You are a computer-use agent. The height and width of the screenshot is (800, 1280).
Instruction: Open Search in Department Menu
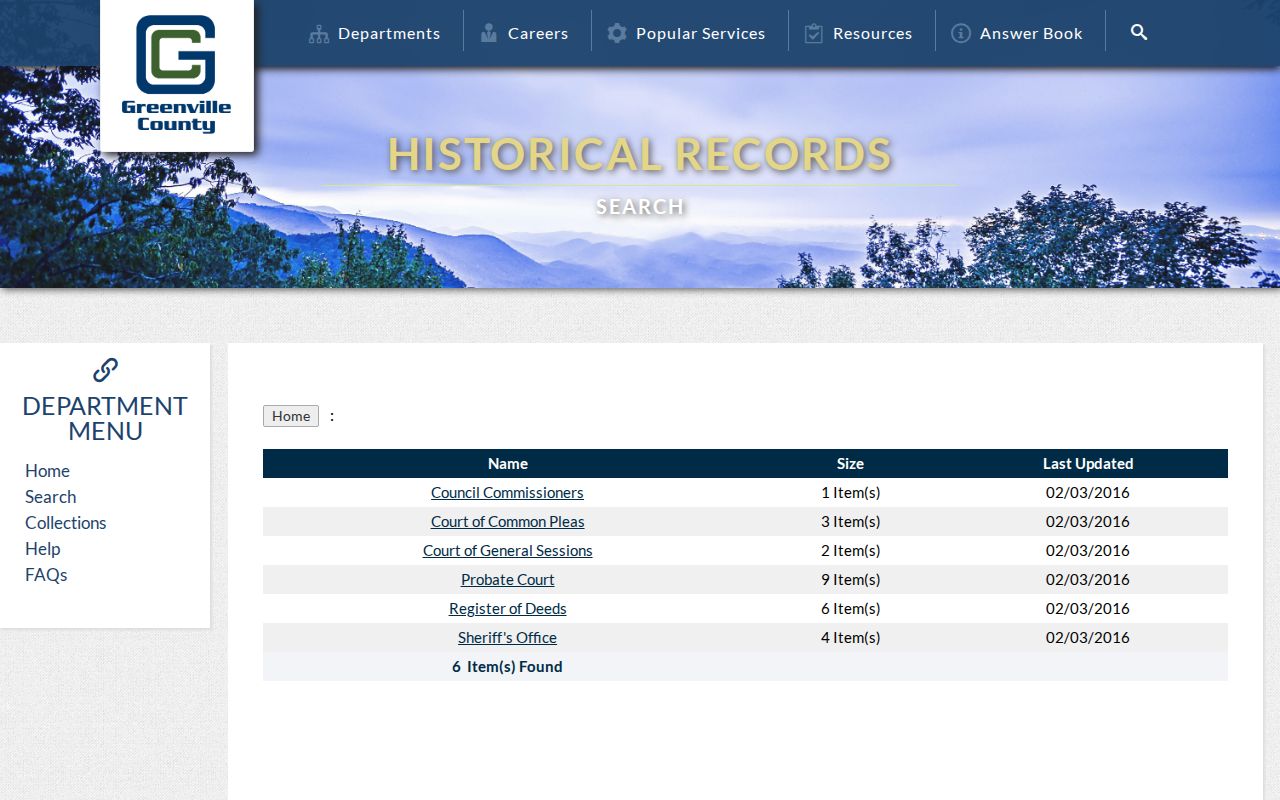pyautogui.click(x=50, y=497)
